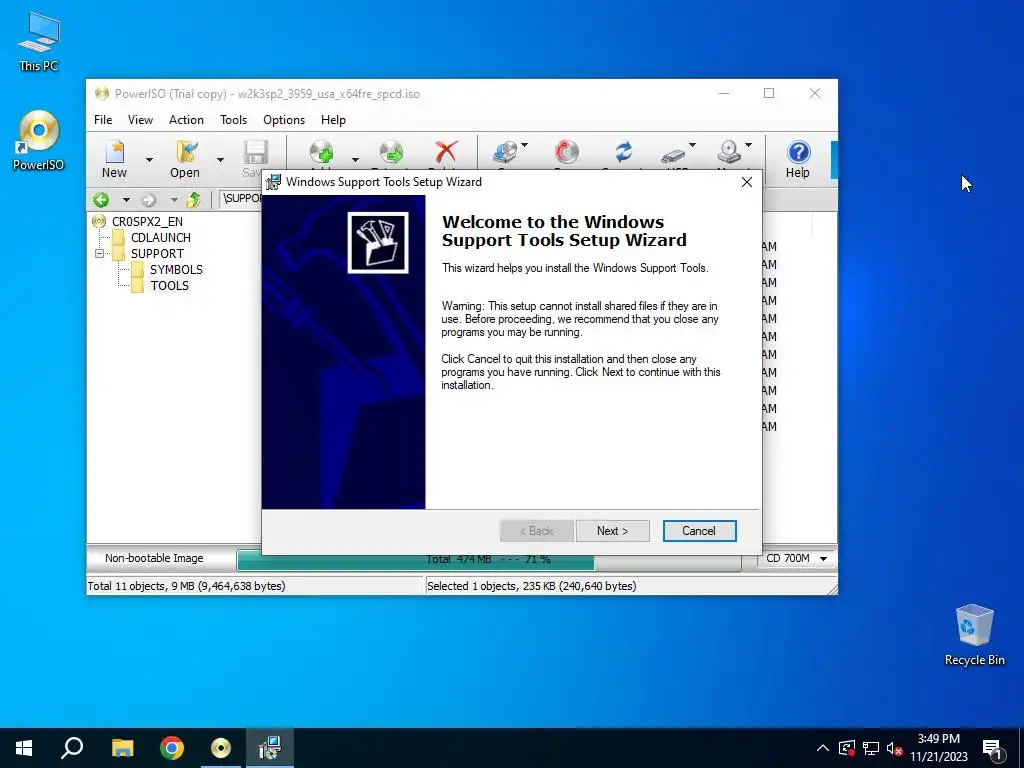Click the path address field
Viewport: 1024px width, 768px height.
(x=240, y=198)
